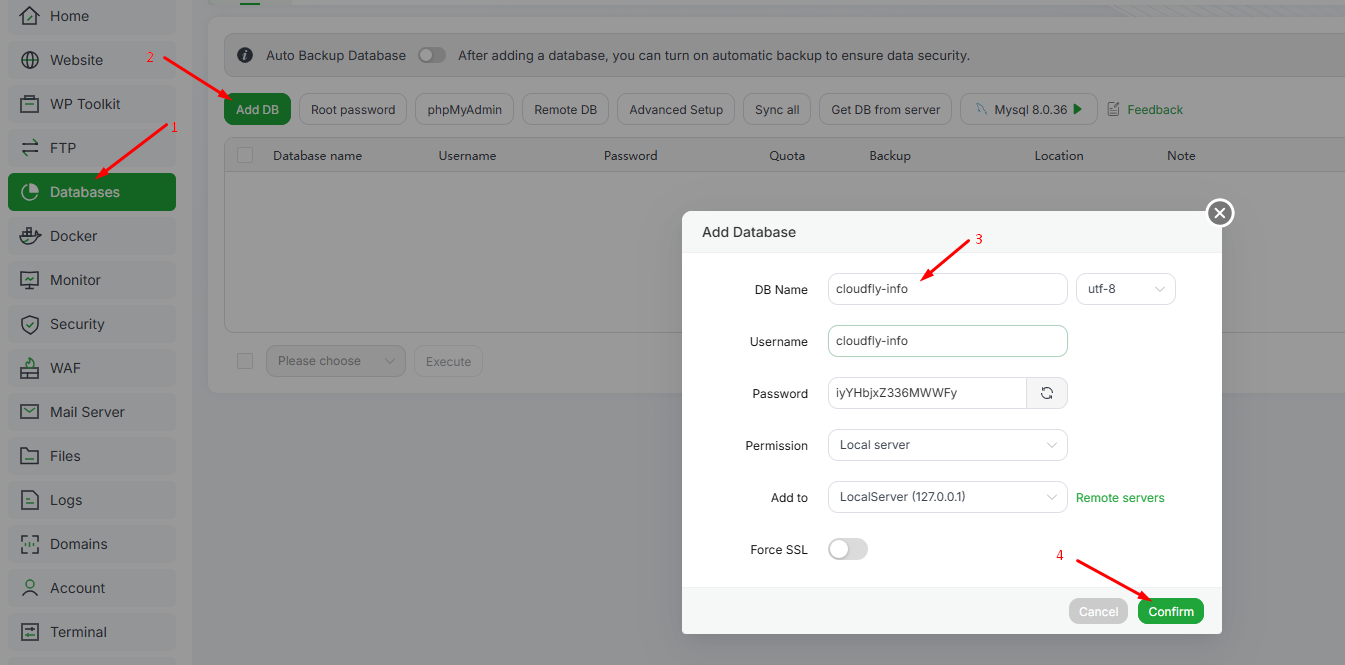Go to Files in the sidebar
This screenshot has width=1345, height=665.
[65, 456]
